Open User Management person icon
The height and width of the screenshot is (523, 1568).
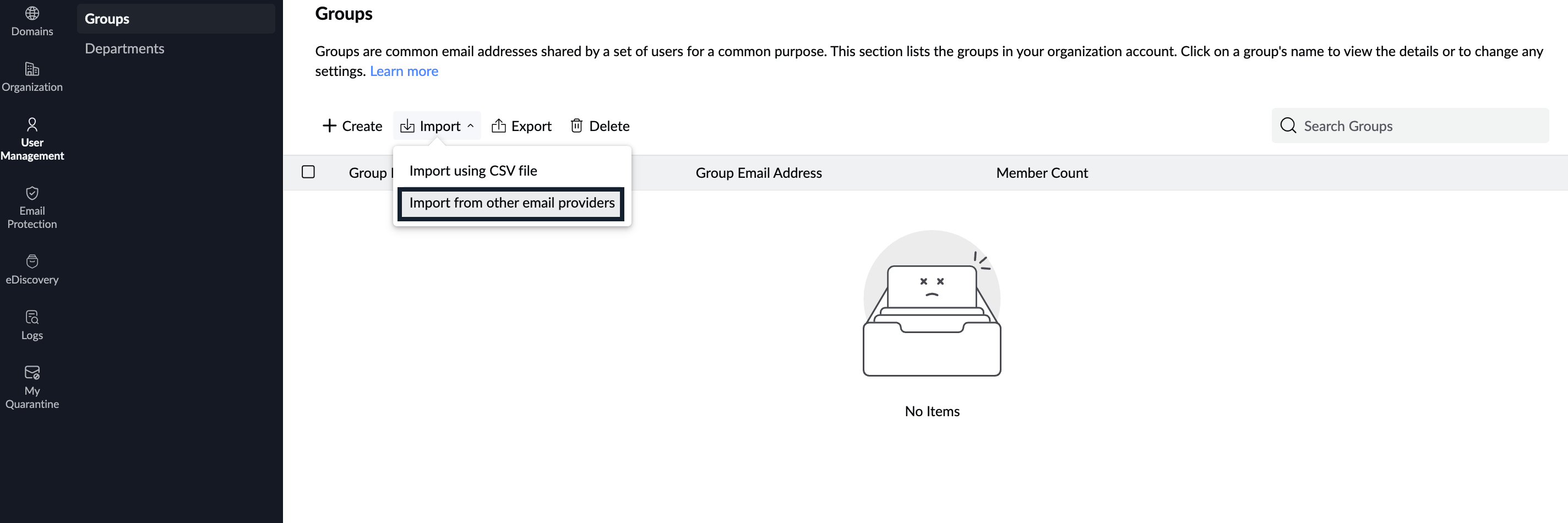(x=32, y=125)
